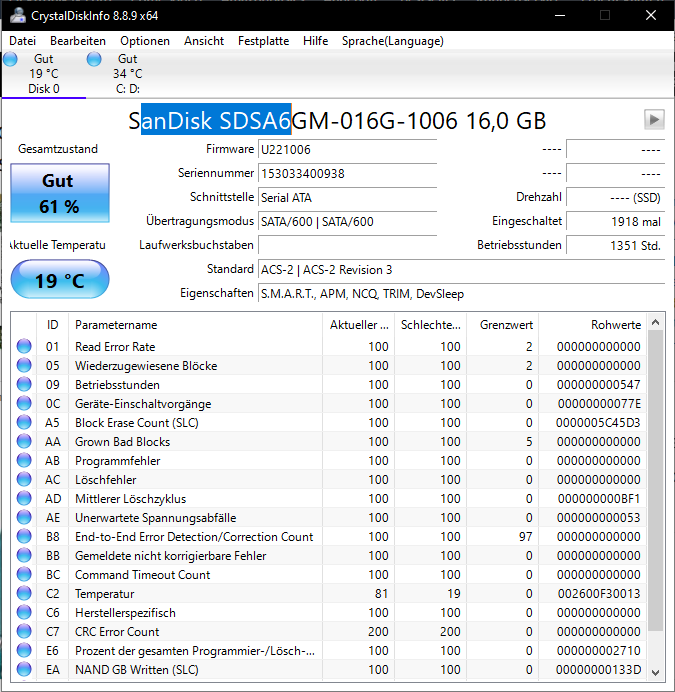Open the Ansicht menu
The height and width of the screenshot is (692, 675).
pyautogui.click(x=204, y=41)
